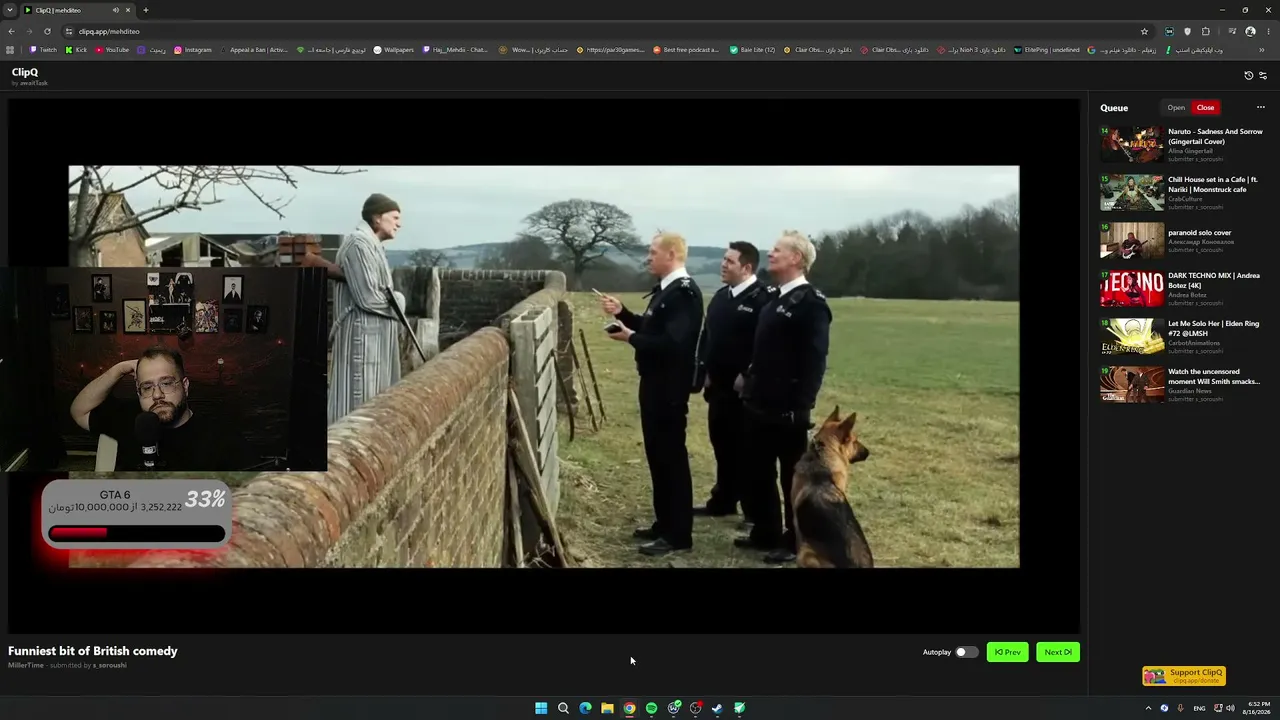Focus the address bar showing clipq.app/mehditeo

click(x=600, y=31)
